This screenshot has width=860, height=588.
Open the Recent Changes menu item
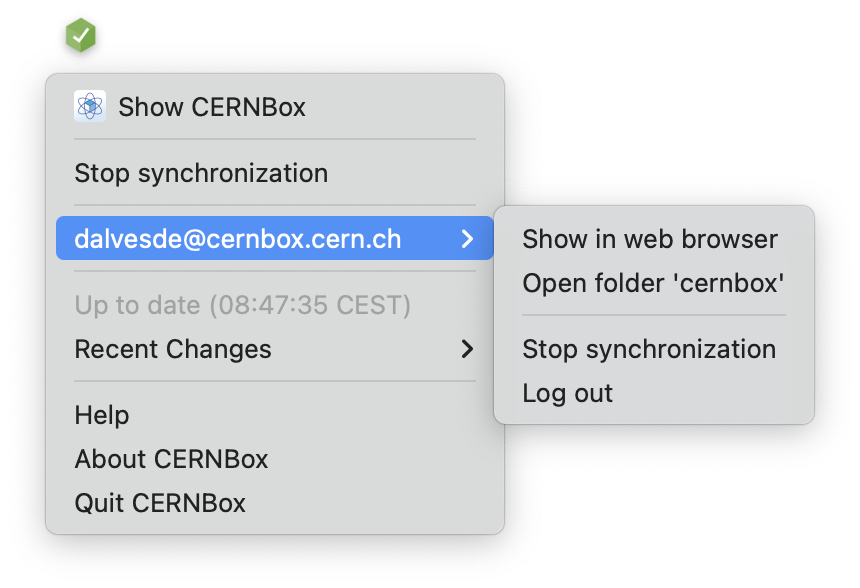[173, 349]
